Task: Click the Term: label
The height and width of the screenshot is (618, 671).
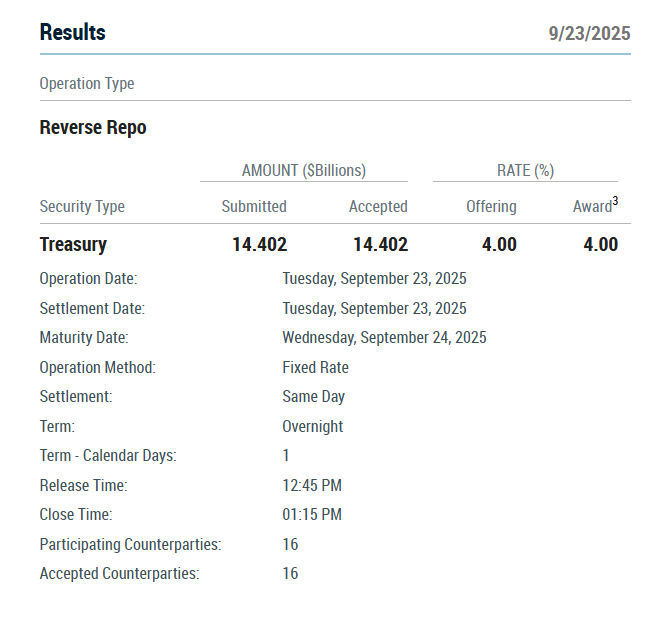Action: tap(57, 427)
